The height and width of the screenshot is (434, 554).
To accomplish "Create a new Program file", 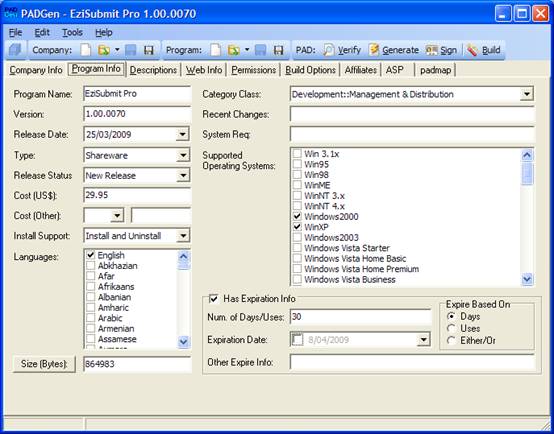I will [x=215, y=50].
